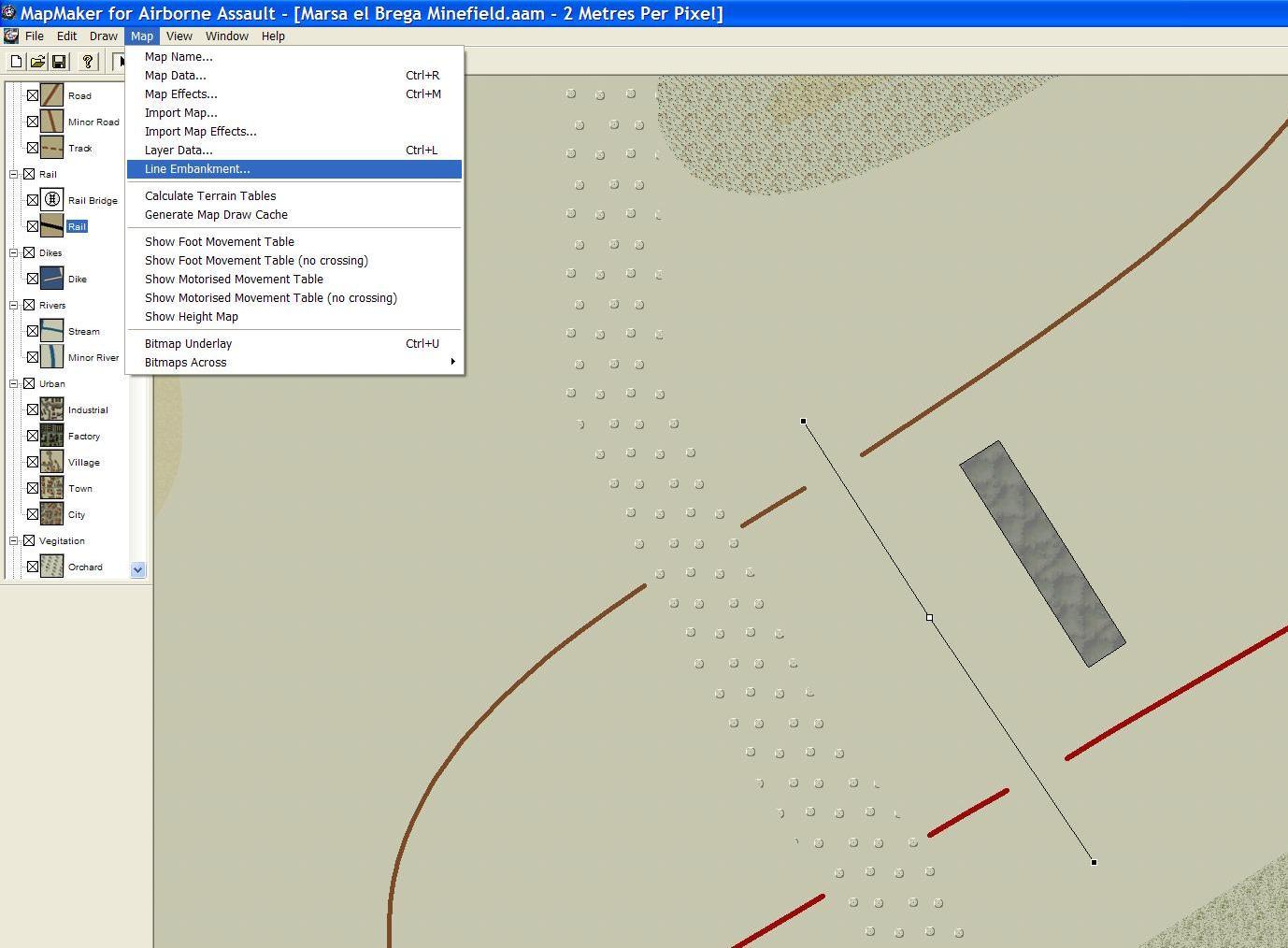This screenshot has width=1288, height=948.
Task: Toggle the Stream layer checkbox
Action: 33,331
